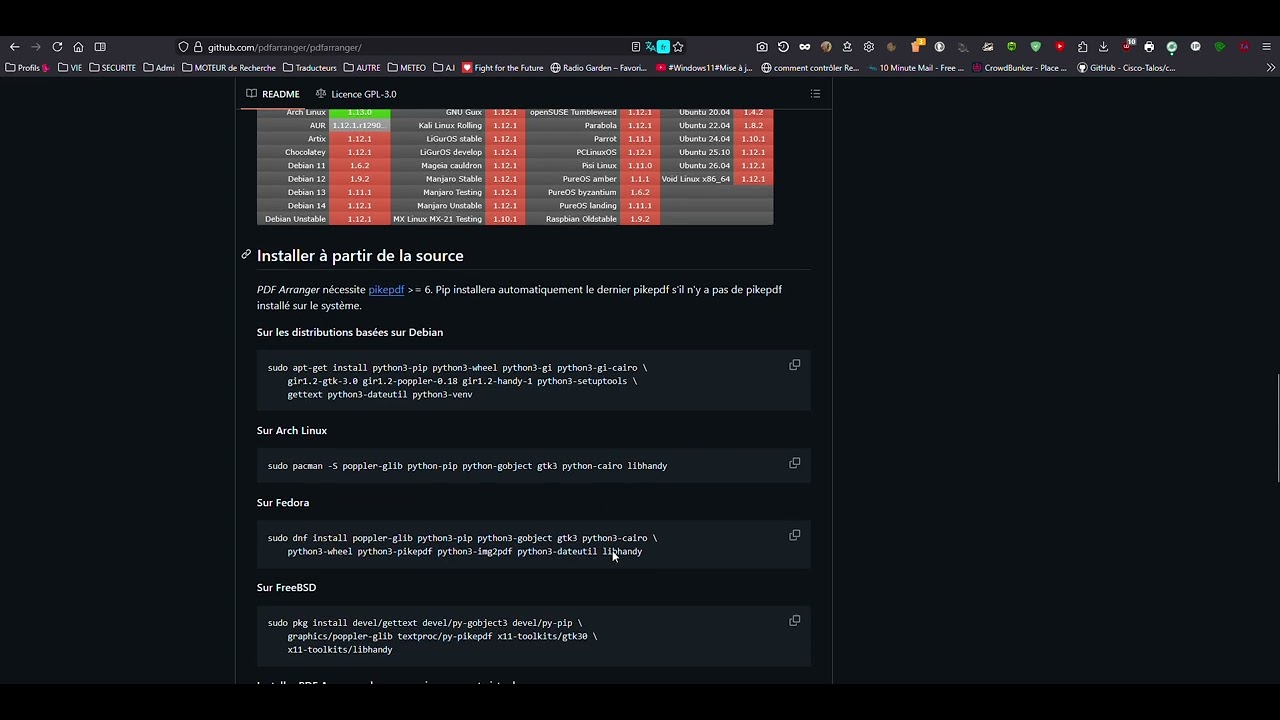Open the extensions puzzle piece menu
This screenshot has width=1280, height=720.
coord(1082,47)
